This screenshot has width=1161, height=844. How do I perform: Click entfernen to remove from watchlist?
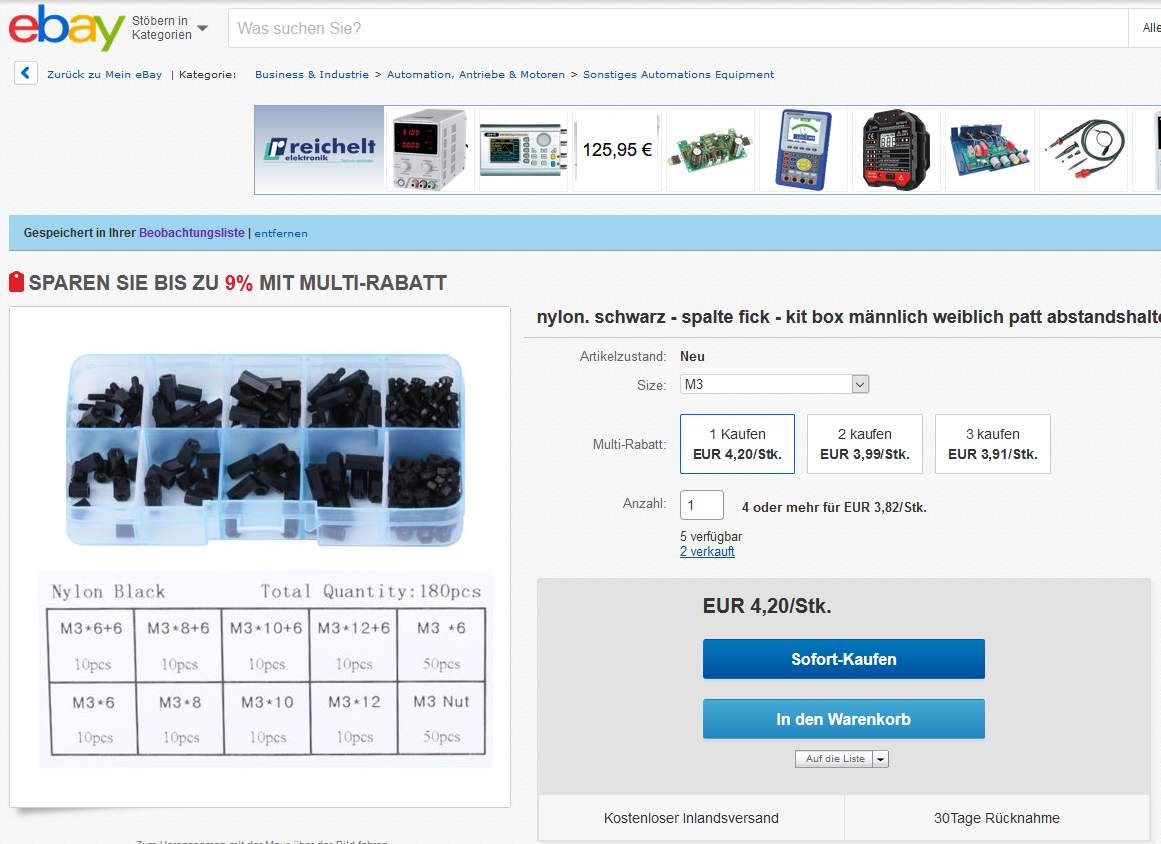(x=281, y=233)
